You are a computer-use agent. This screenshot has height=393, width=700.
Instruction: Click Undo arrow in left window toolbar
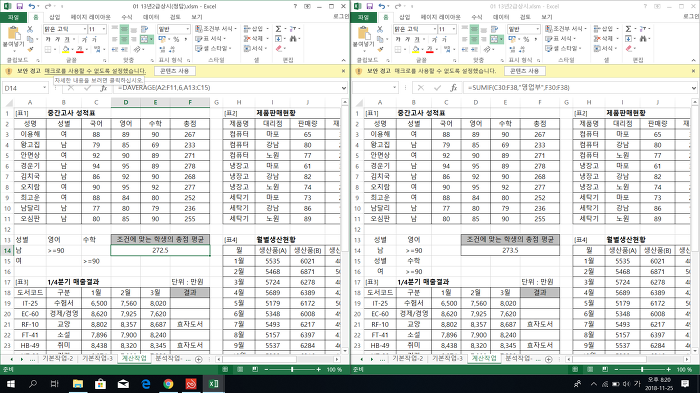click(x=32, y=6)
